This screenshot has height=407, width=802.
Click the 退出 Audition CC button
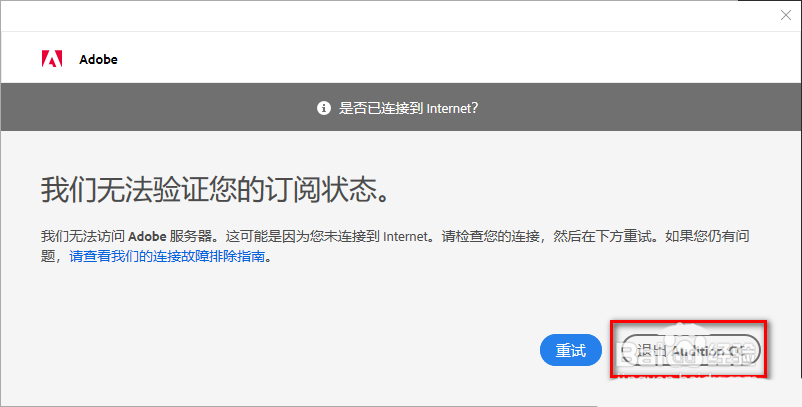click(690, 350)
